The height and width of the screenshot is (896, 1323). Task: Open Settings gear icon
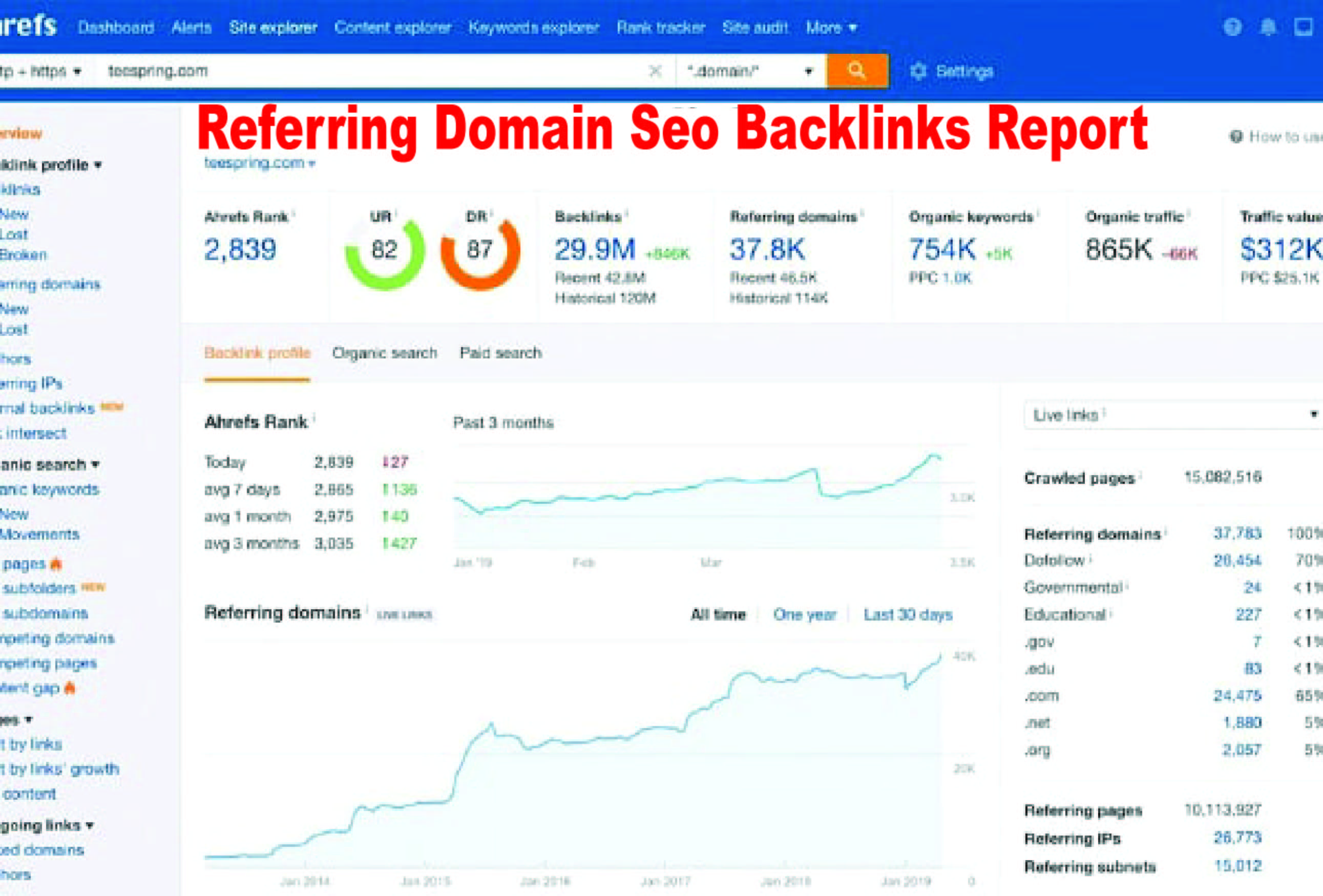(x=918, y=71)
